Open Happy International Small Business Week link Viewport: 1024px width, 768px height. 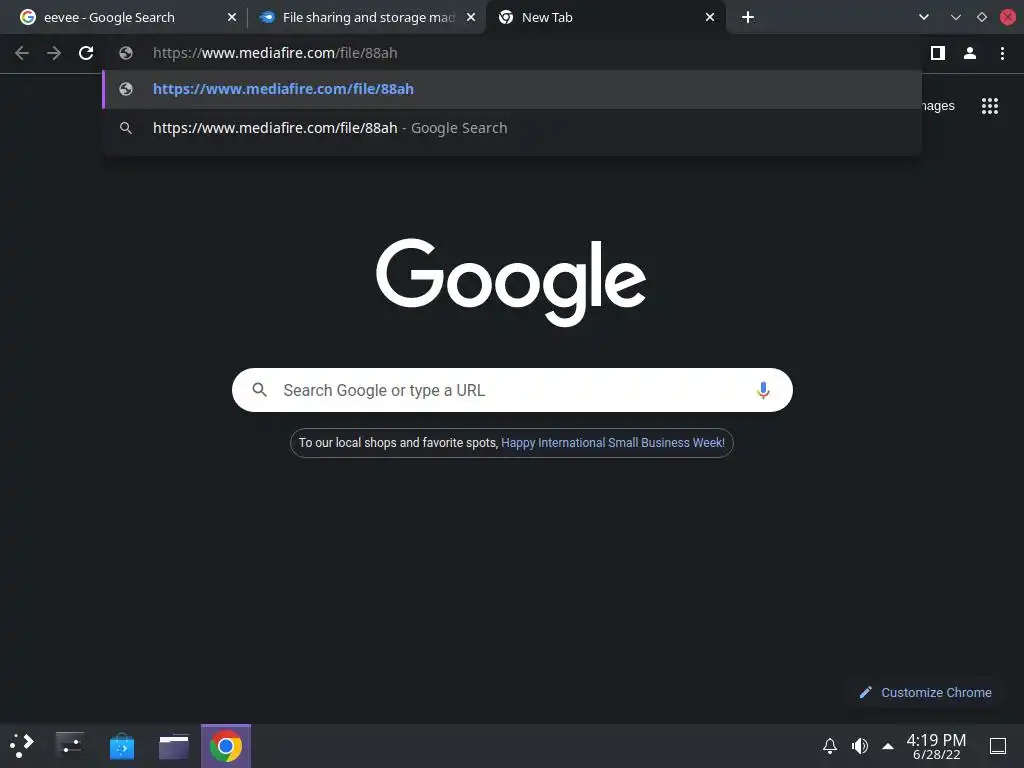tap(613, 443)
